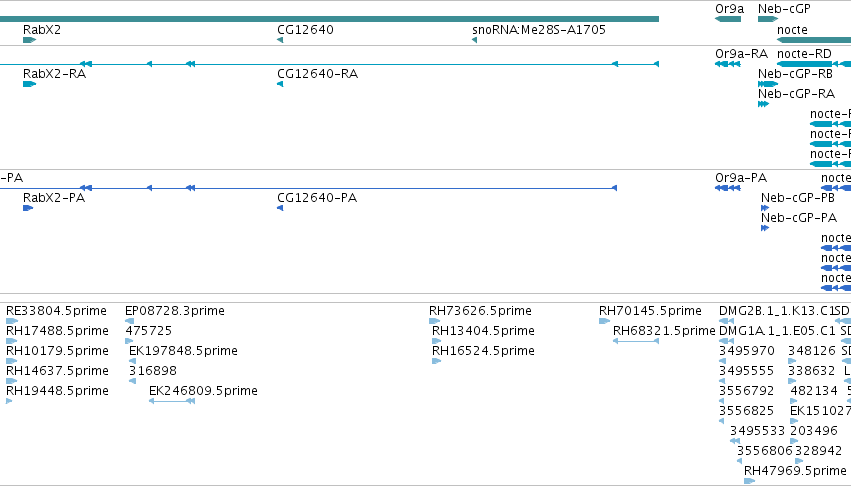Click the long teal gene span bar
The width and height of the screenshot is (851, 486).
click(x=329, y=19)
